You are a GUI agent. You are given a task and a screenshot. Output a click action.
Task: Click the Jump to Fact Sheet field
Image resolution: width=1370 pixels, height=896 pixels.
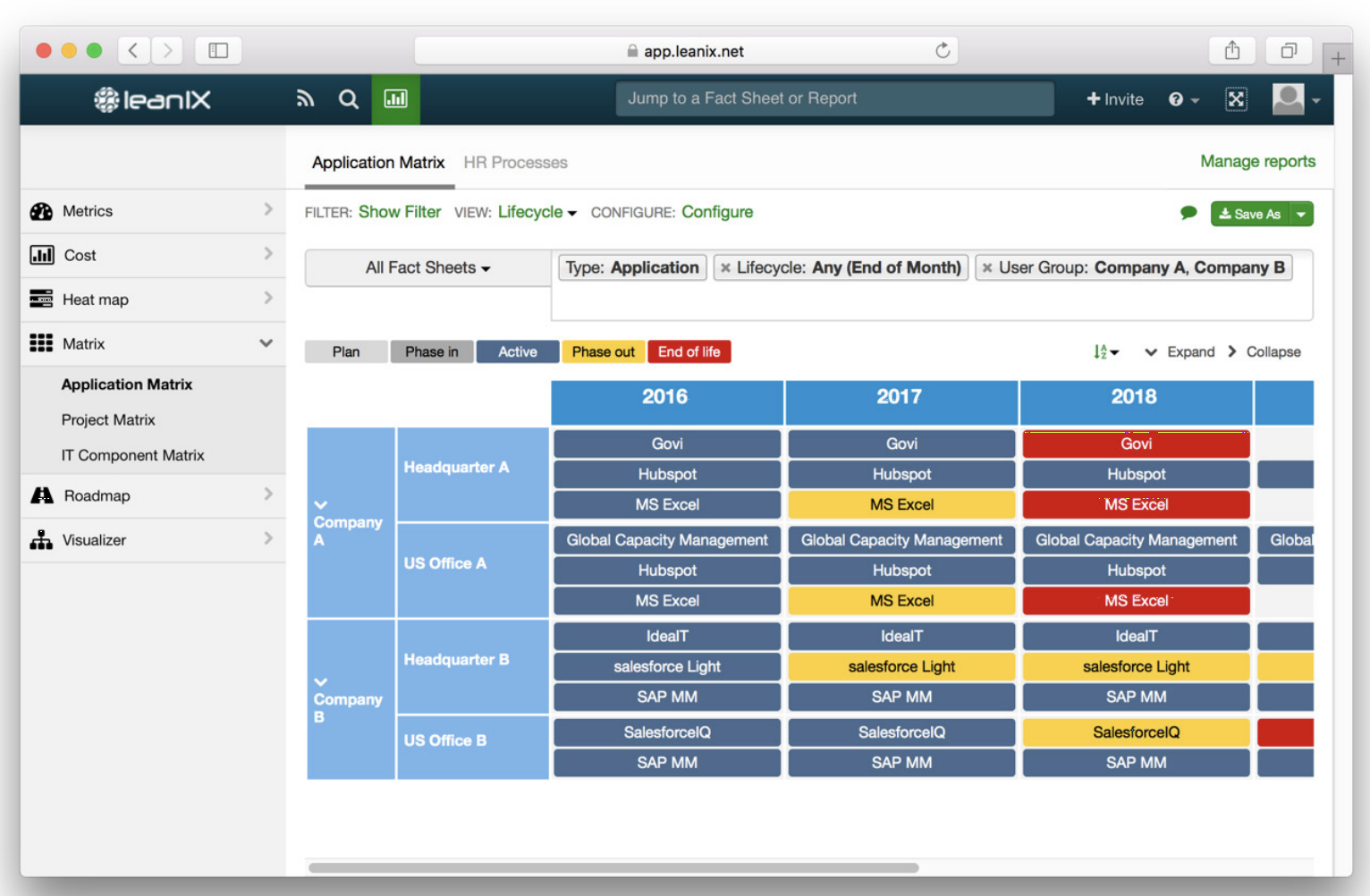834,99
